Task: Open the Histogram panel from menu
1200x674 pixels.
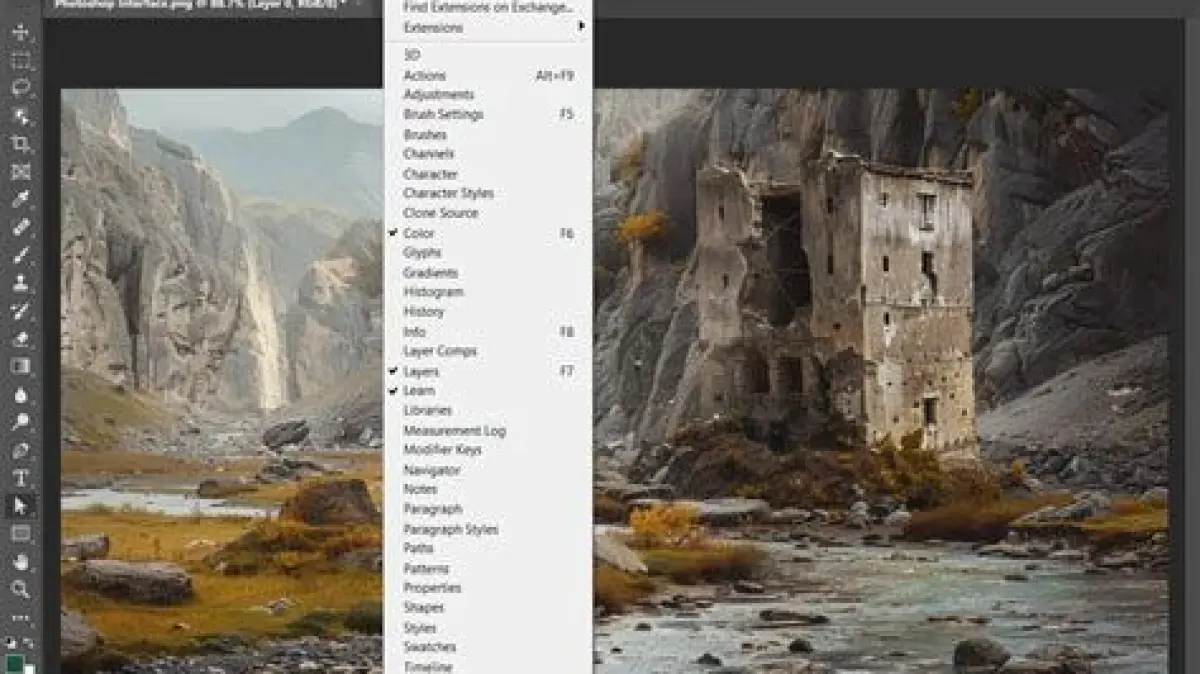Action: (x=433, y=292)
